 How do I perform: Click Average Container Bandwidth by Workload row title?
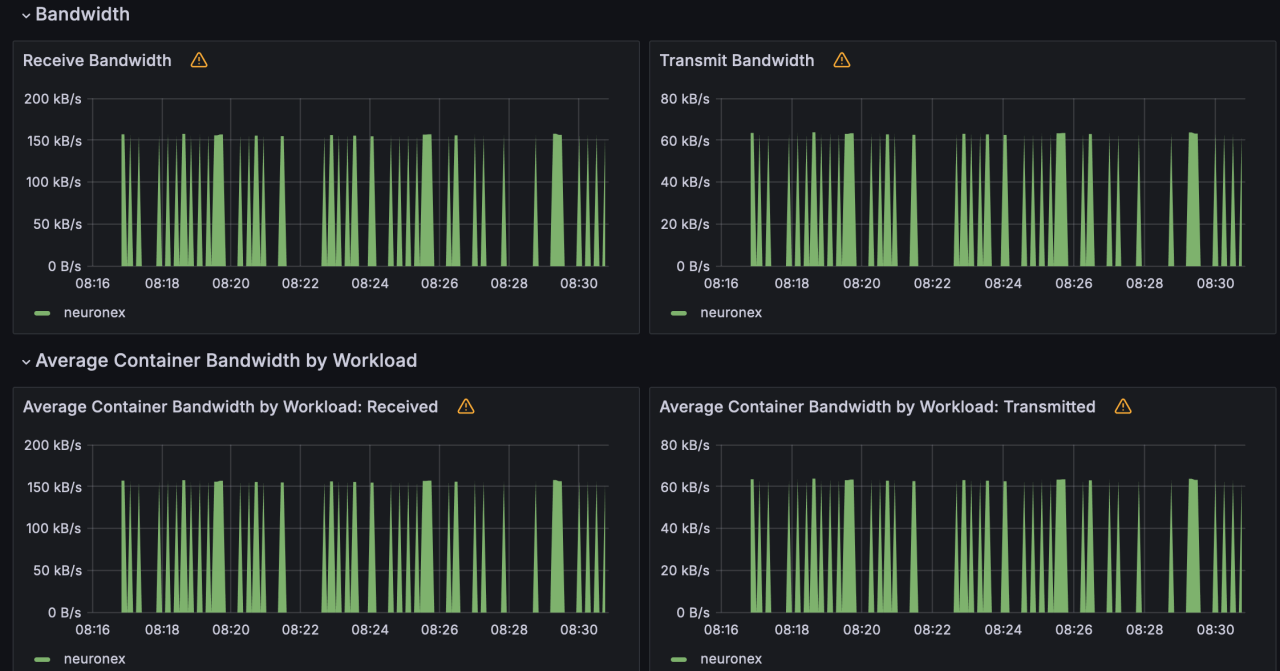[226, 361]
